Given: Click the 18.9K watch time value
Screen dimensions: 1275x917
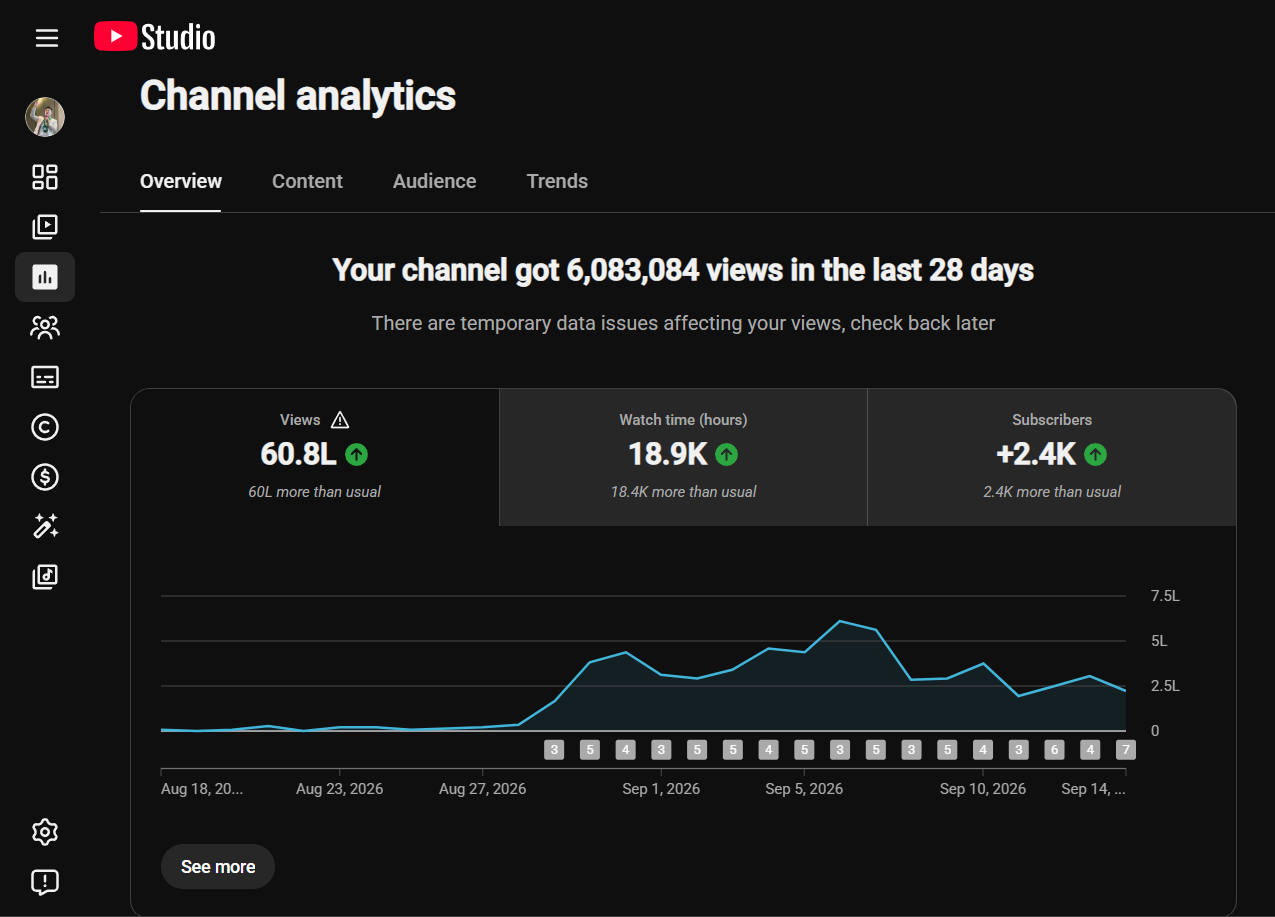Looking at the screenshot, I should click(x=668, y=454).
